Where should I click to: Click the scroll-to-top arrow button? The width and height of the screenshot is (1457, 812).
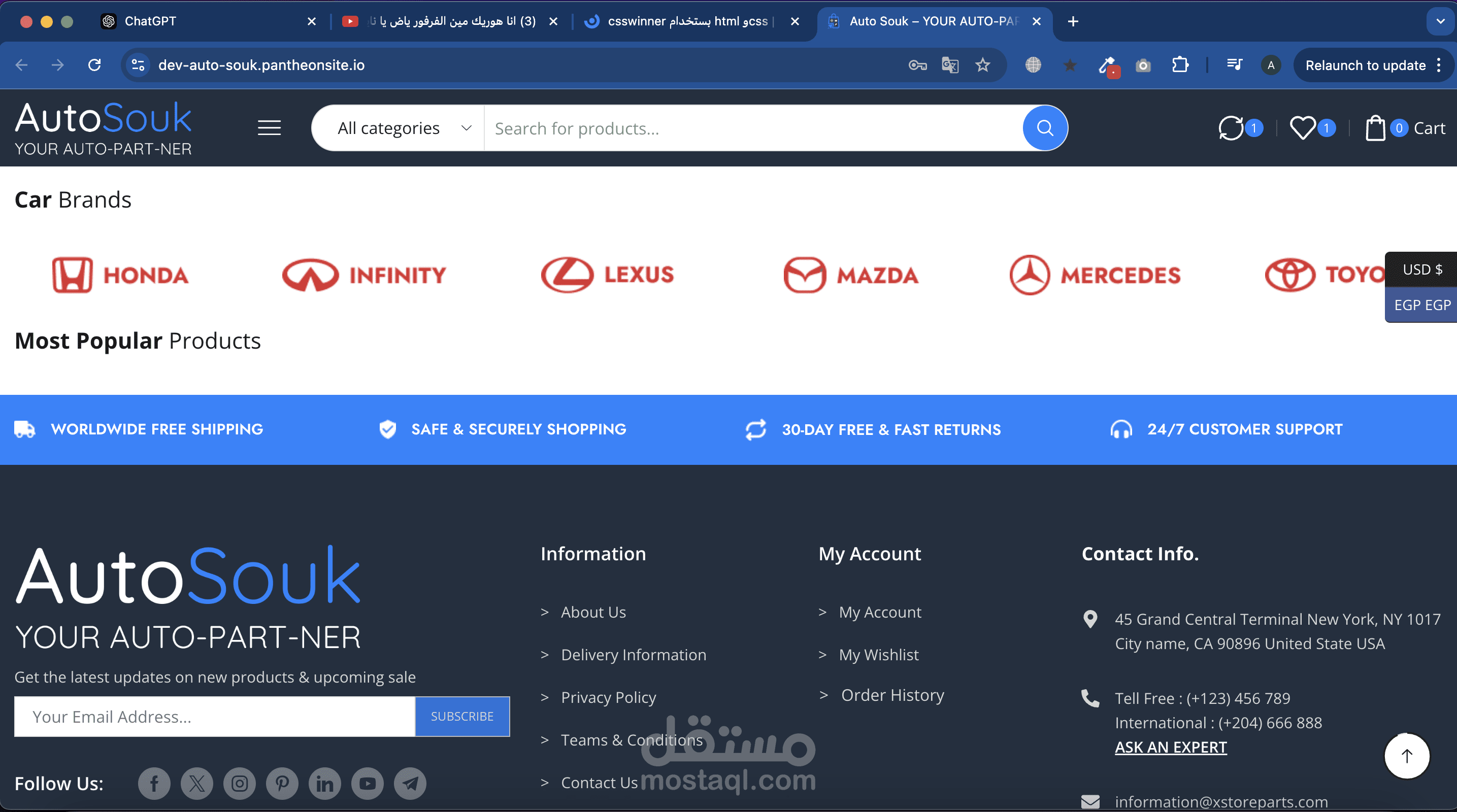pos(1406,756)
